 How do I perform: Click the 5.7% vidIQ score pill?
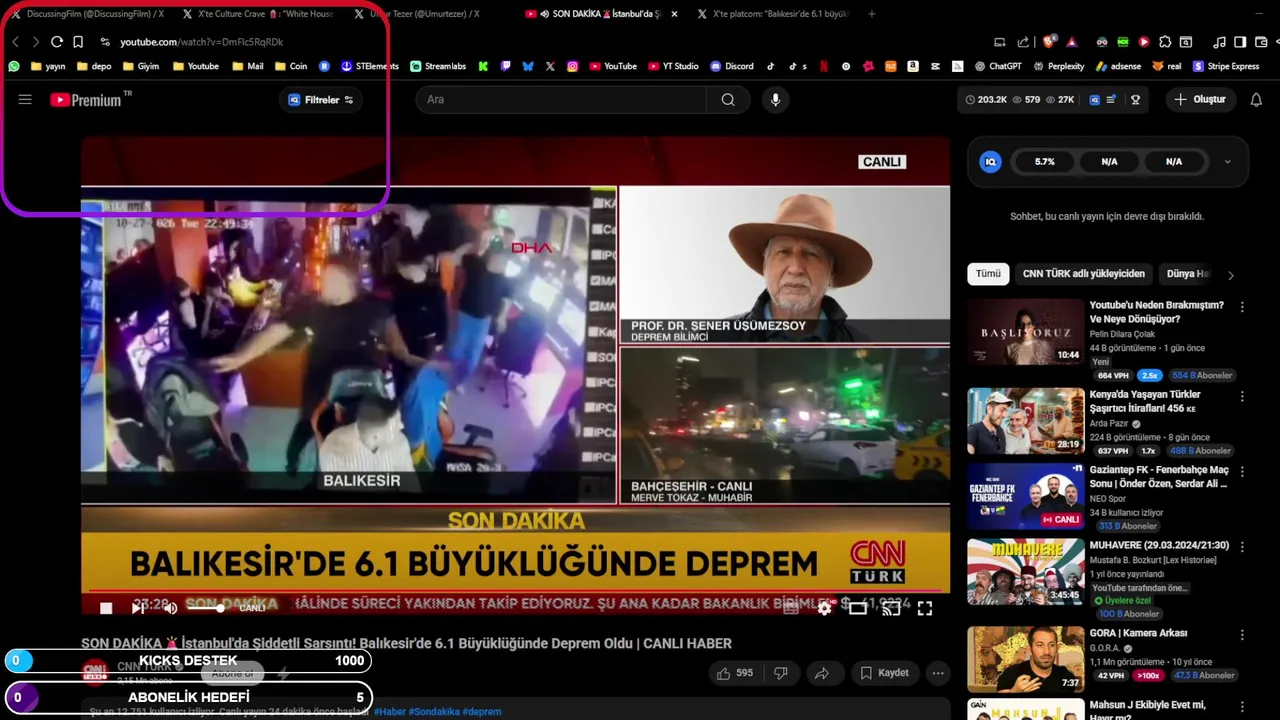tap(1045, 162)
